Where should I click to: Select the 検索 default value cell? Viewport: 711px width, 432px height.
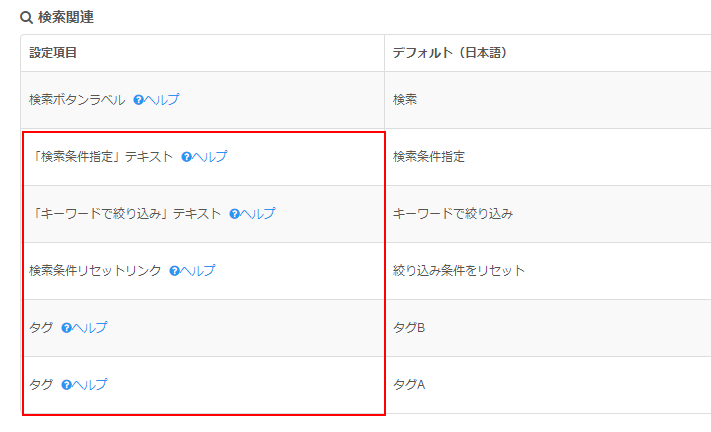pyautogui.click(x=547, y=100)
